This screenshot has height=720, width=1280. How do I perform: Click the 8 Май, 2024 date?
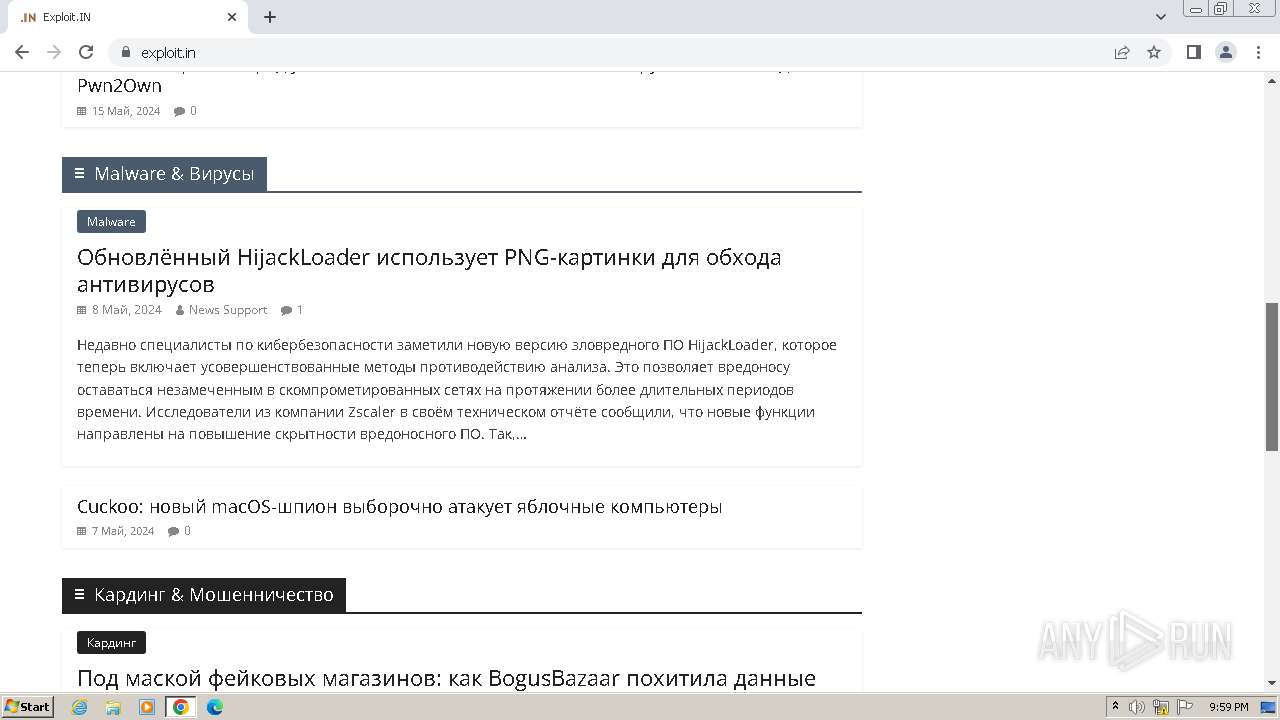pos(127,310)
